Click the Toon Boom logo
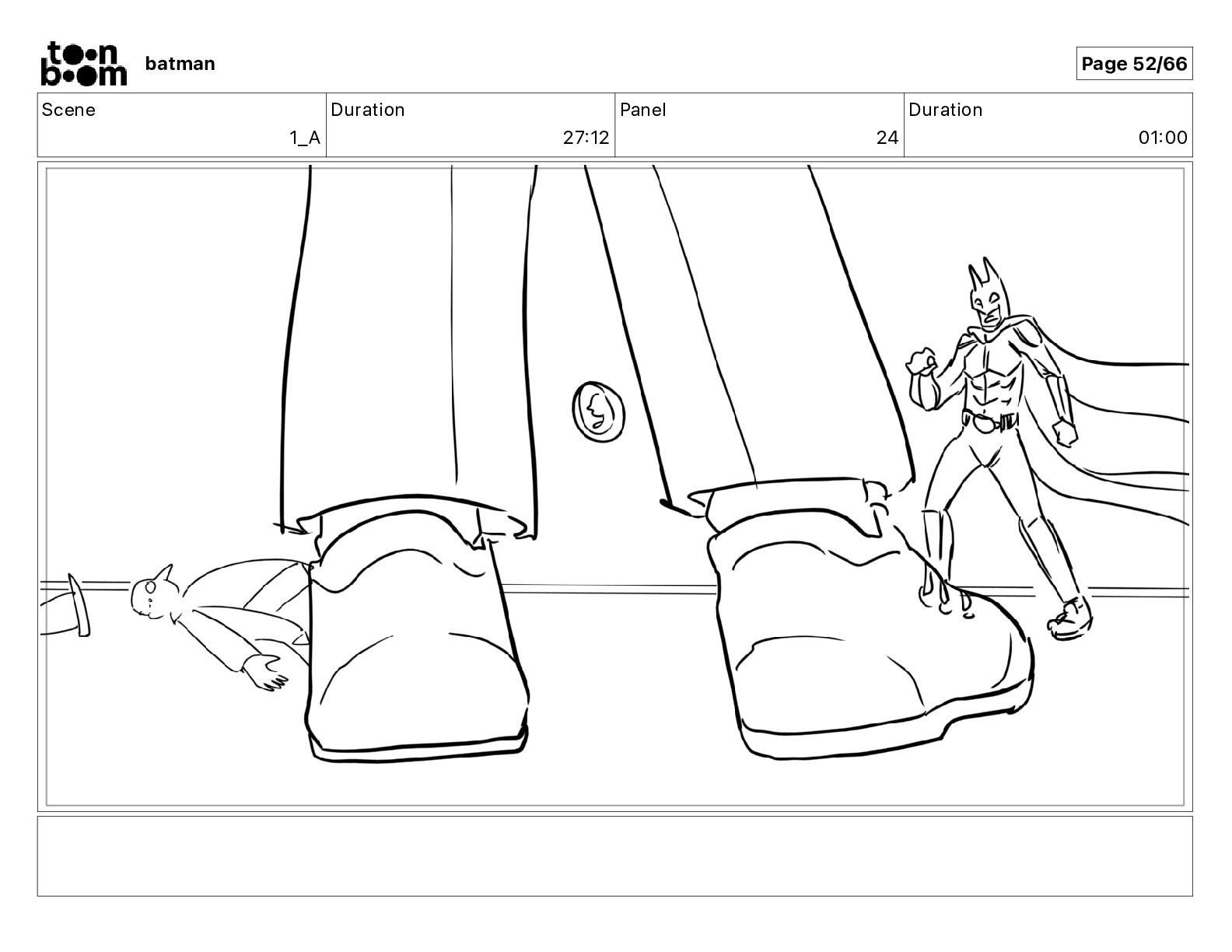Screen dimensions: 1232x952 (x=83, y=63)
